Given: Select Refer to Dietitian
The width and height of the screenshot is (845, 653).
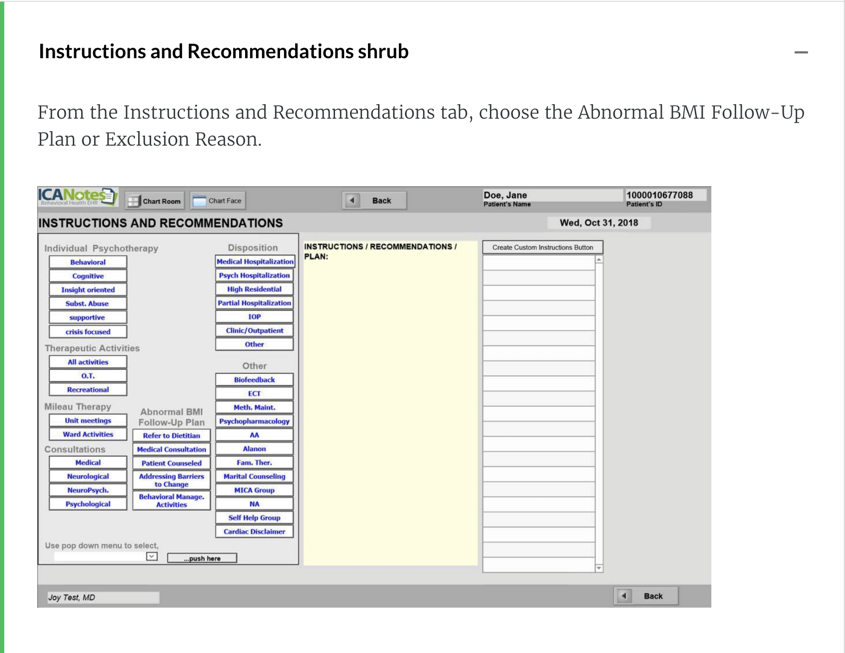Looking at the screenshot, I should pyautogui.click(x=171, y=436).
